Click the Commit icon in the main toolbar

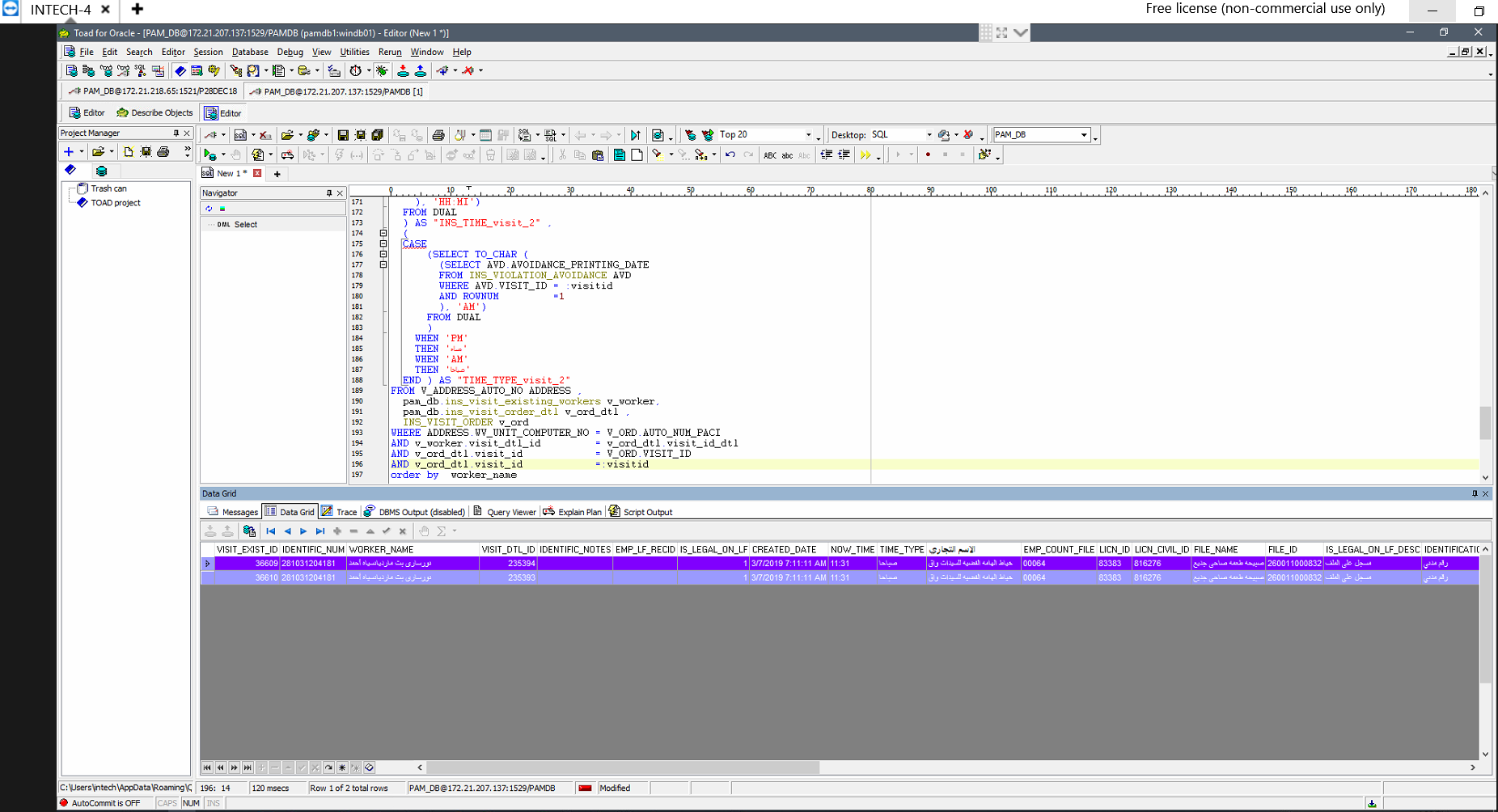click(403, 71)
